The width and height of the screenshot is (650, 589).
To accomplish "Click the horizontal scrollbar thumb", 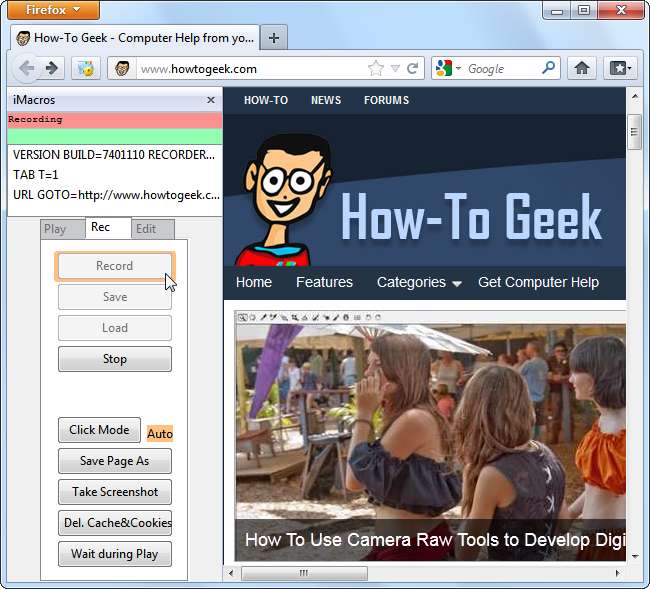I will coord(304,573).
